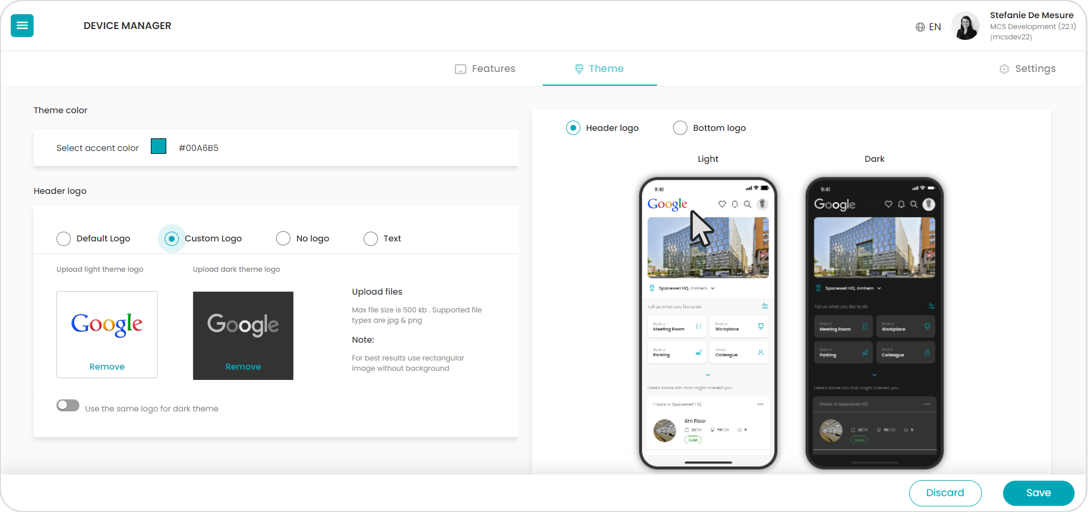Screen dimensions: 1088x512
Task: Tap the bell icon in Dark preview
Action: (x=901, y=204)
